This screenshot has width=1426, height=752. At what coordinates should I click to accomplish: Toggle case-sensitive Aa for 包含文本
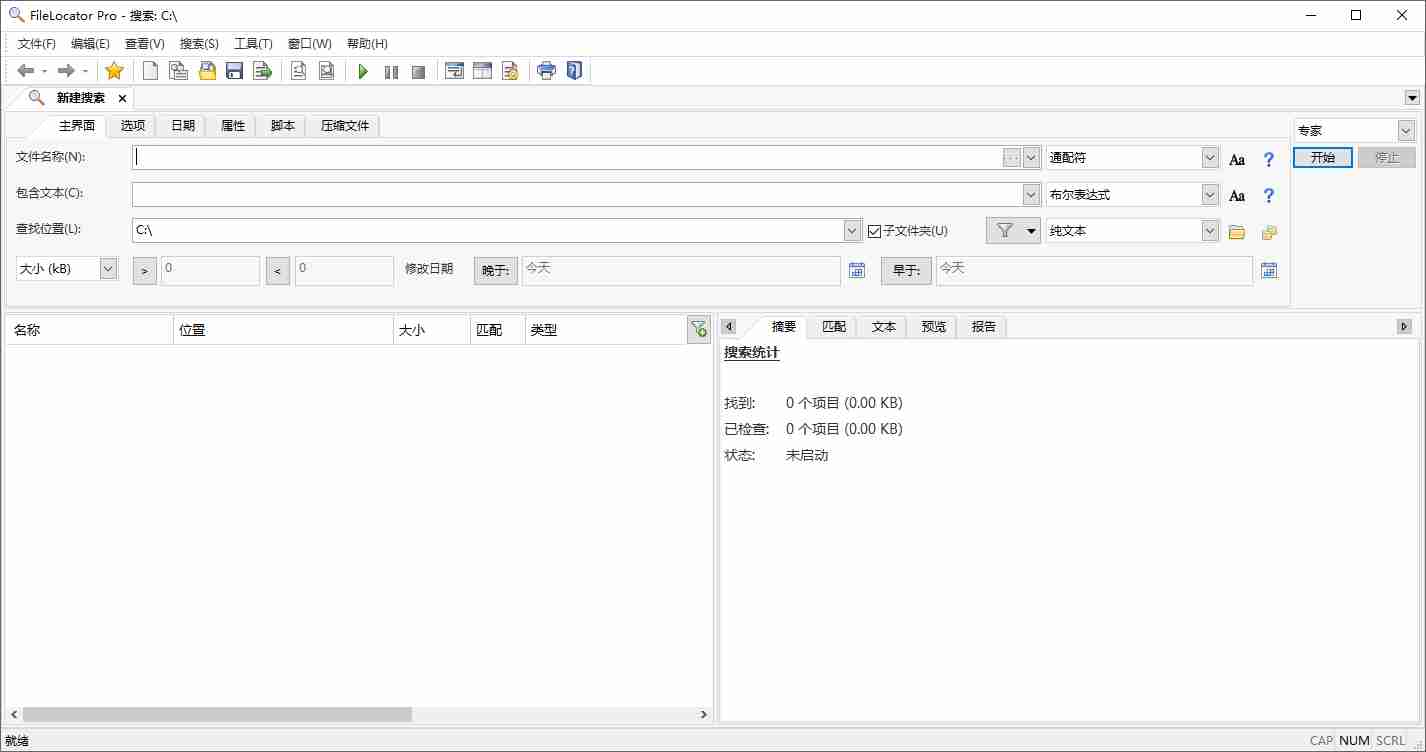[1237, 195]
